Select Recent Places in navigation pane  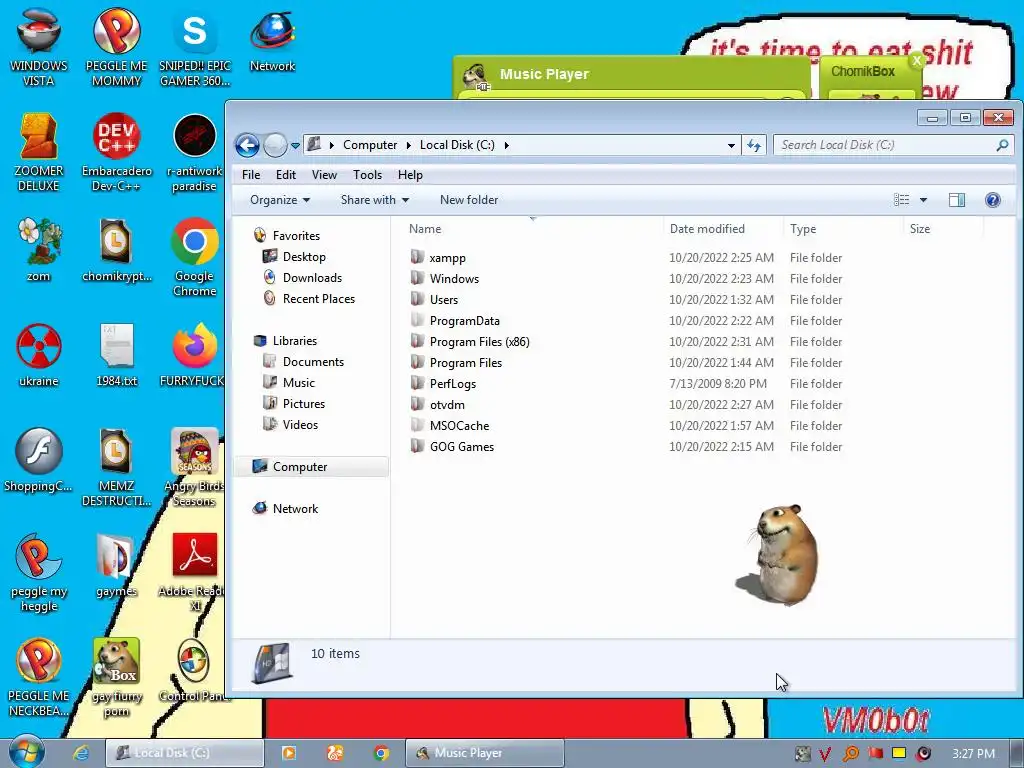318,298
